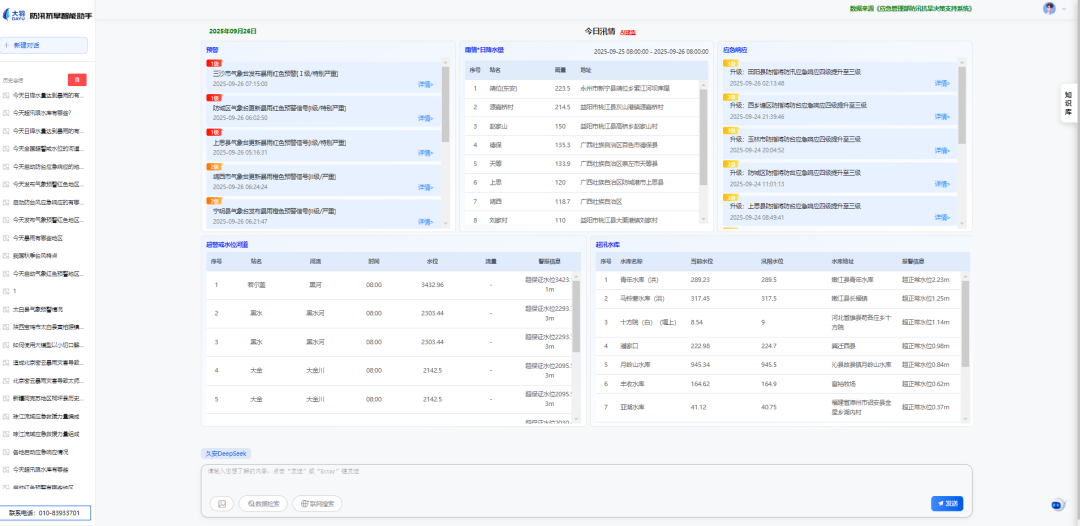
Task: Open details for the 07:15:00 warning
Action: pyautogui.click(x=425, y=84)
